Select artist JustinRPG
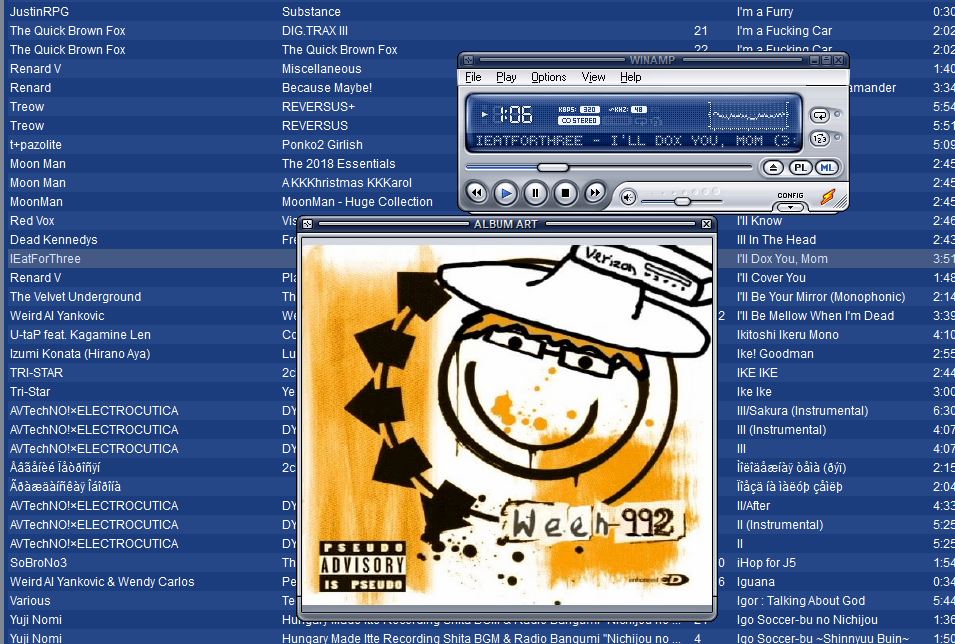The width and height of the screenshot is (955, 644). 40,12
